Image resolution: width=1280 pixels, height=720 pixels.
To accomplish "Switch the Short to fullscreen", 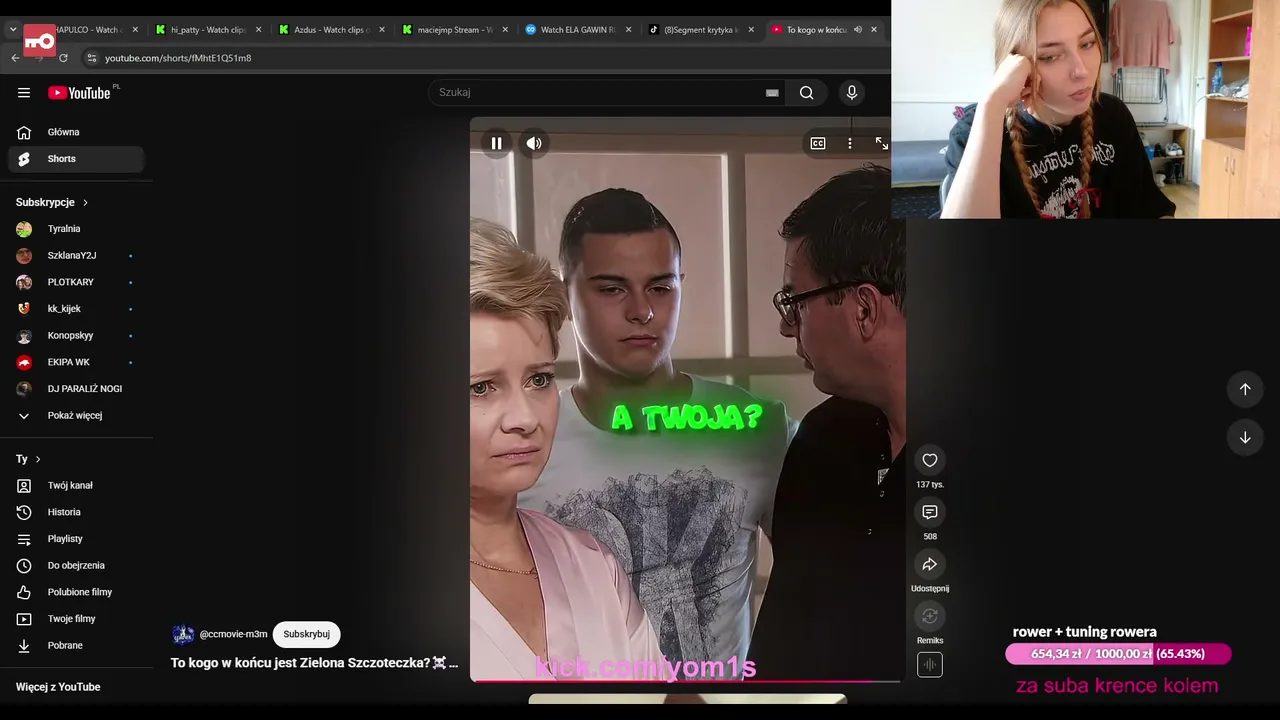I will point(881,143).
